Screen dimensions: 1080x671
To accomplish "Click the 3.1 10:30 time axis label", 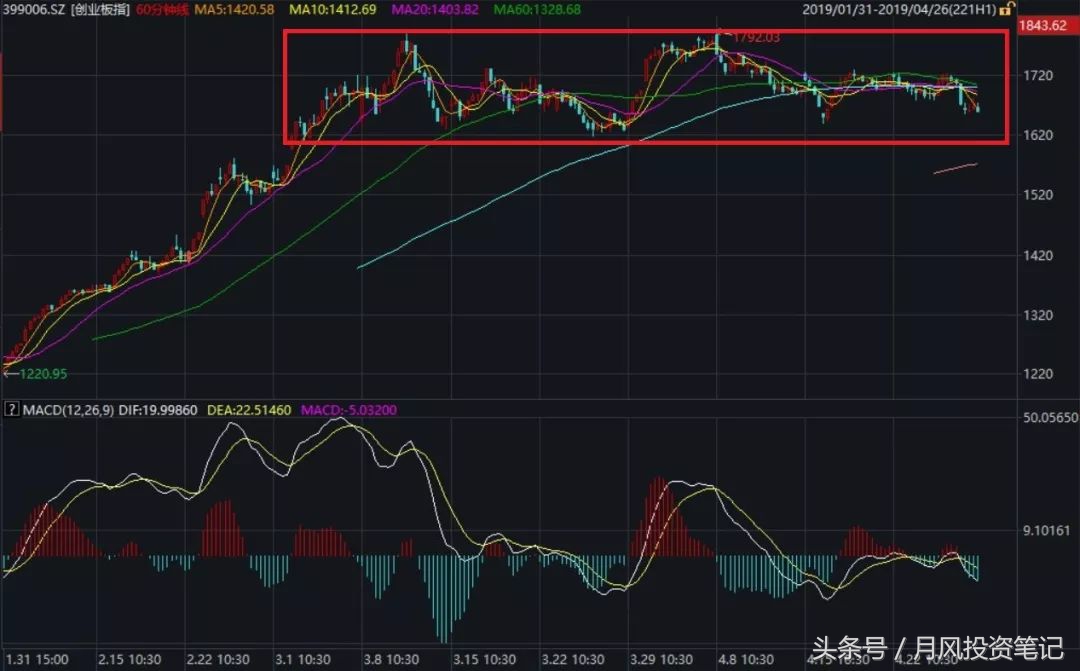I will (x=302, y=660).
